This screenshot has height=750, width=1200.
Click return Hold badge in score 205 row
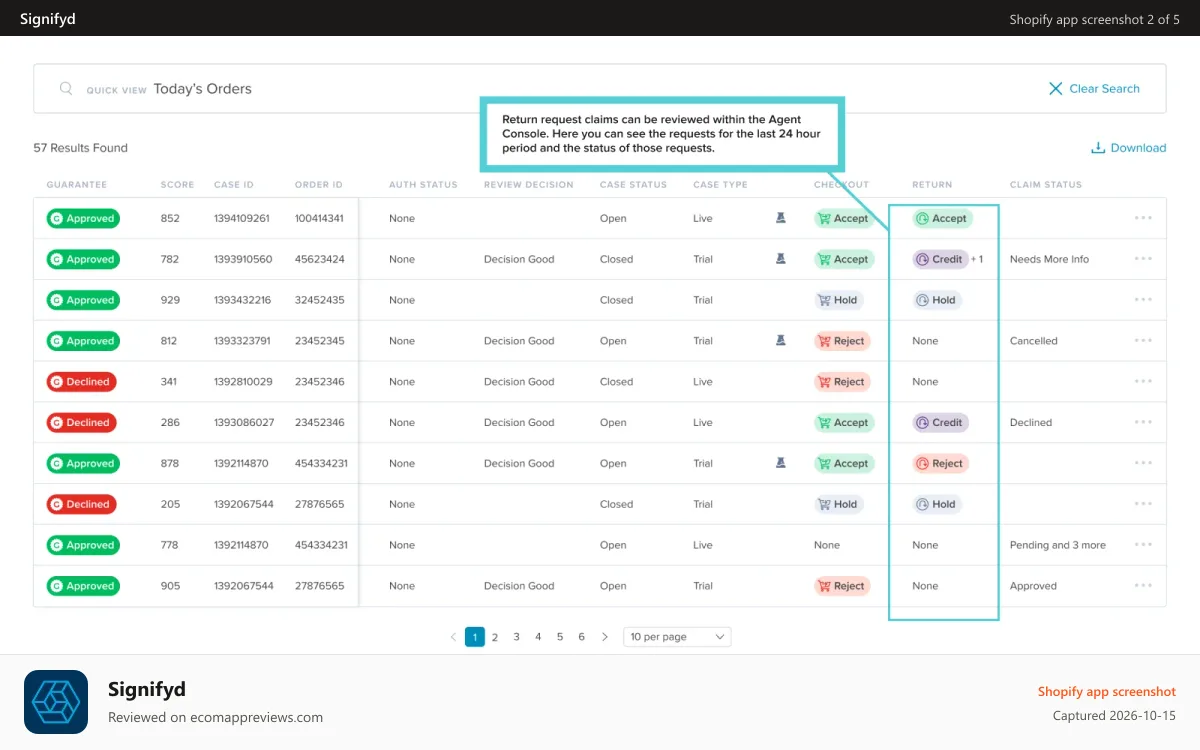tap(937, 504)
